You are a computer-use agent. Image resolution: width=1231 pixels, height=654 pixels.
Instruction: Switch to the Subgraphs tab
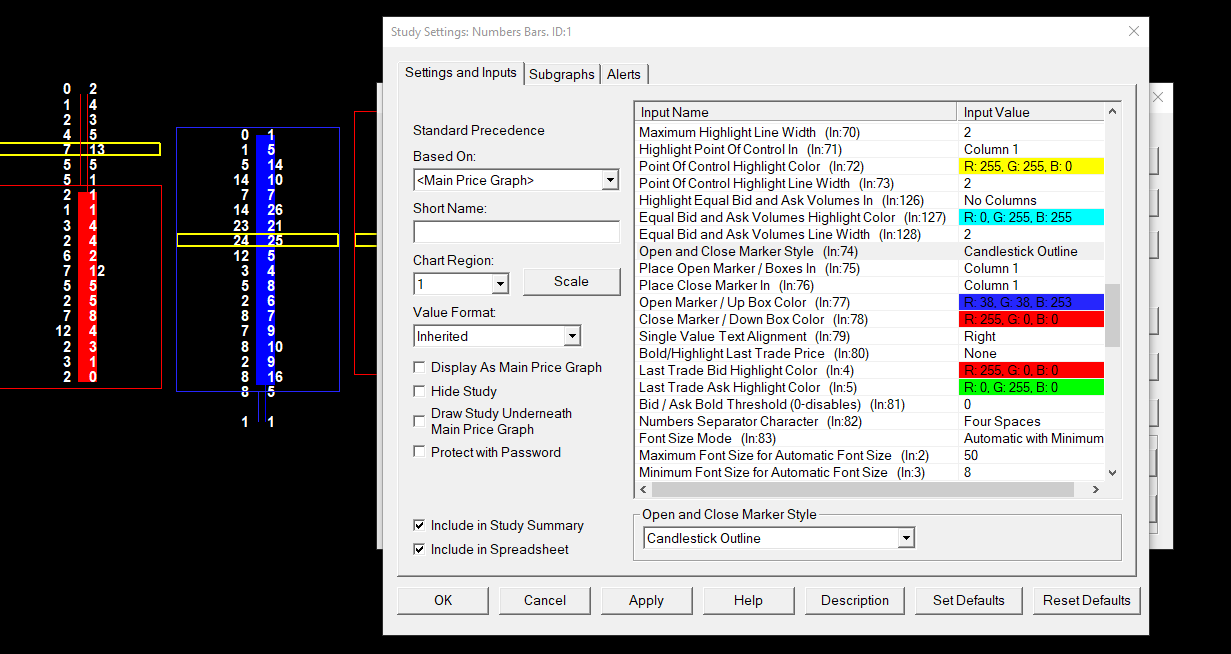562,74
